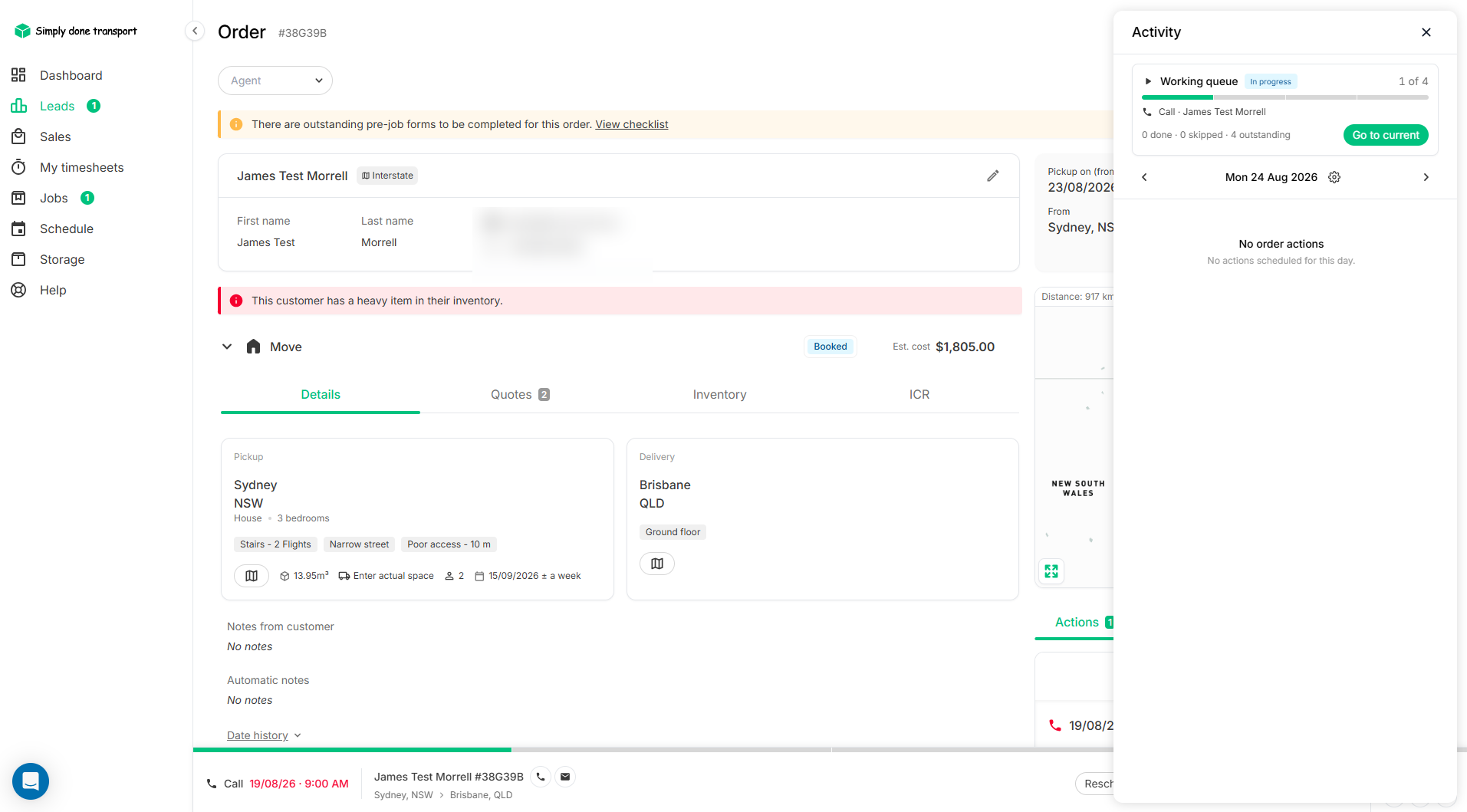Edit customer details with pencil icon
Viewport: 1467px width, 812px height.
point(992,176)
